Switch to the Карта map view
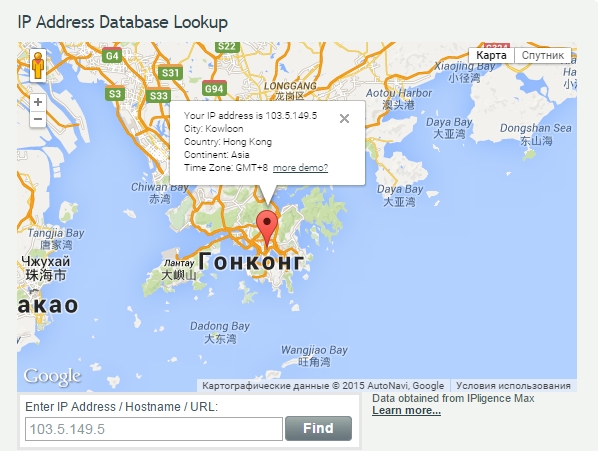 point(491,55)
